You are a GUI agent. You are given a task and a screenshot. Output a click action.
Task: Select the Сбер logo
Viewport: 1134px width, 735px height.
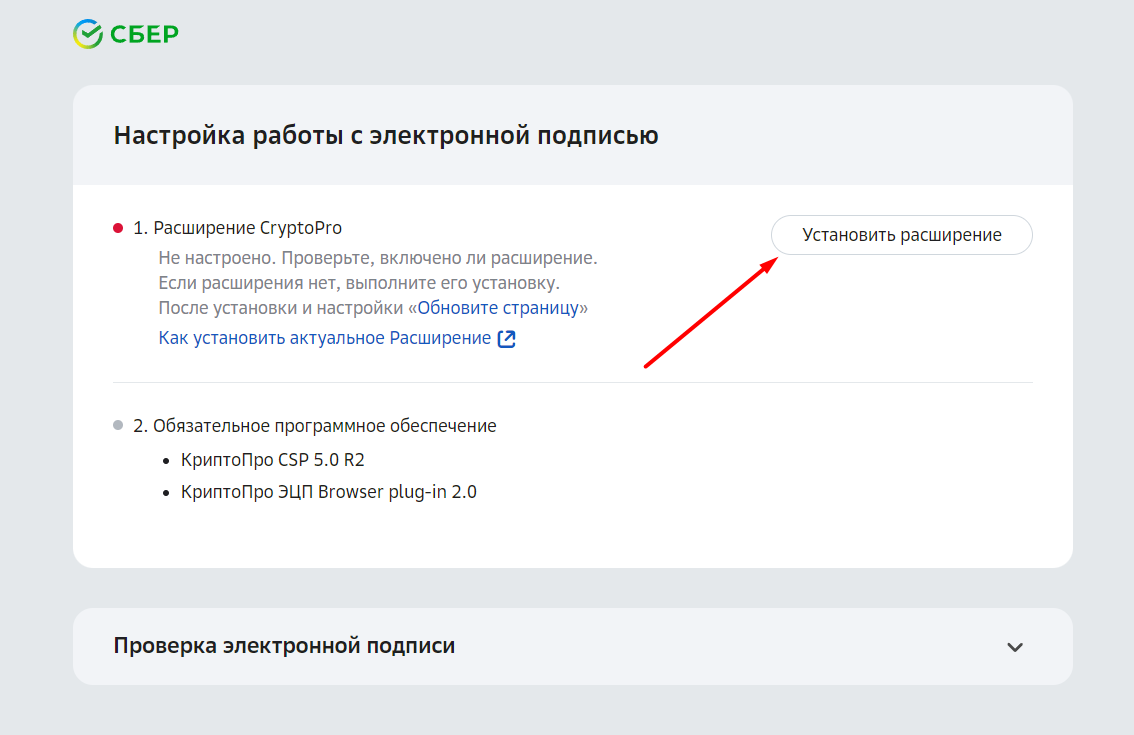[x=125, y=32]
